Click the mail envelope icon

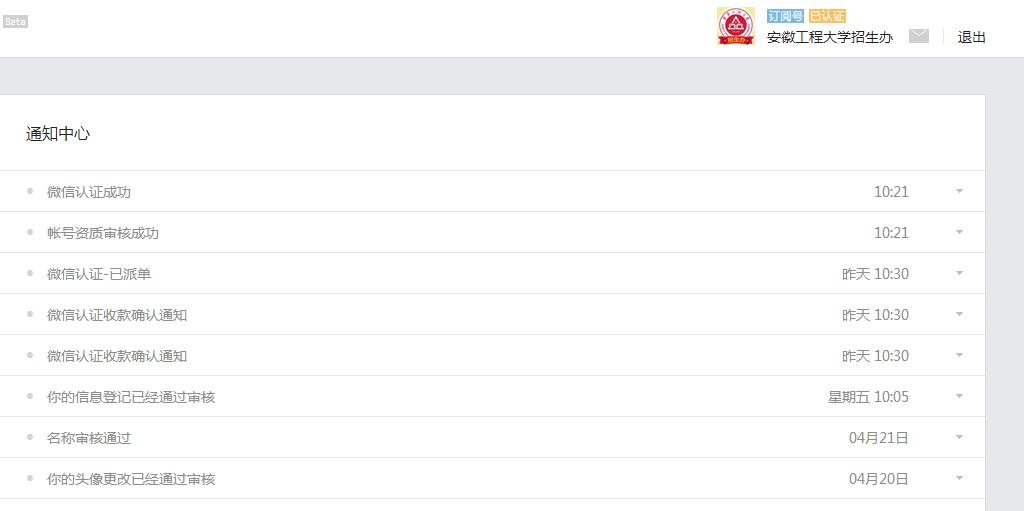918,36
